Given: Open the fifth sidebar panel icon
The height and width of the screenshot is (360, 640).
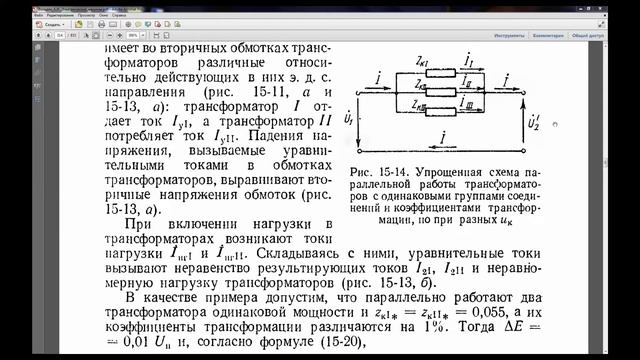Looking at the screenshot, I should pos(38,99).
